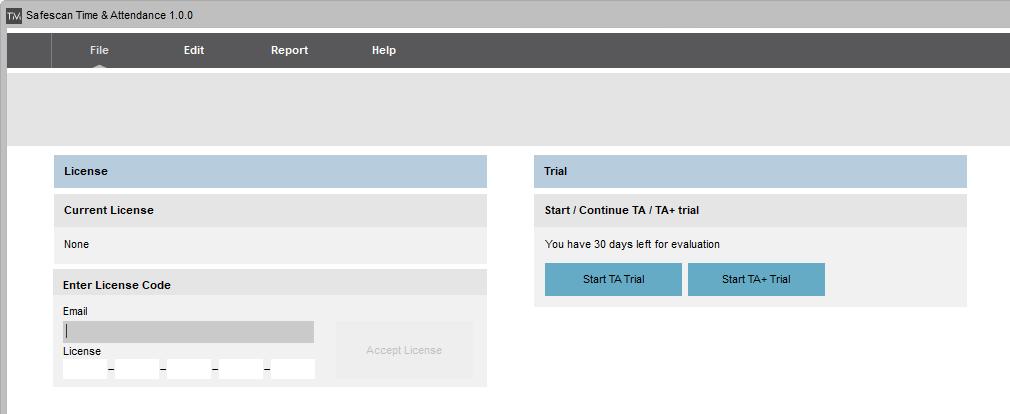Screen dimensions: 1010x414
Task: Click 'You have 30 days left for evaluation'
Action: pos(633,245)
